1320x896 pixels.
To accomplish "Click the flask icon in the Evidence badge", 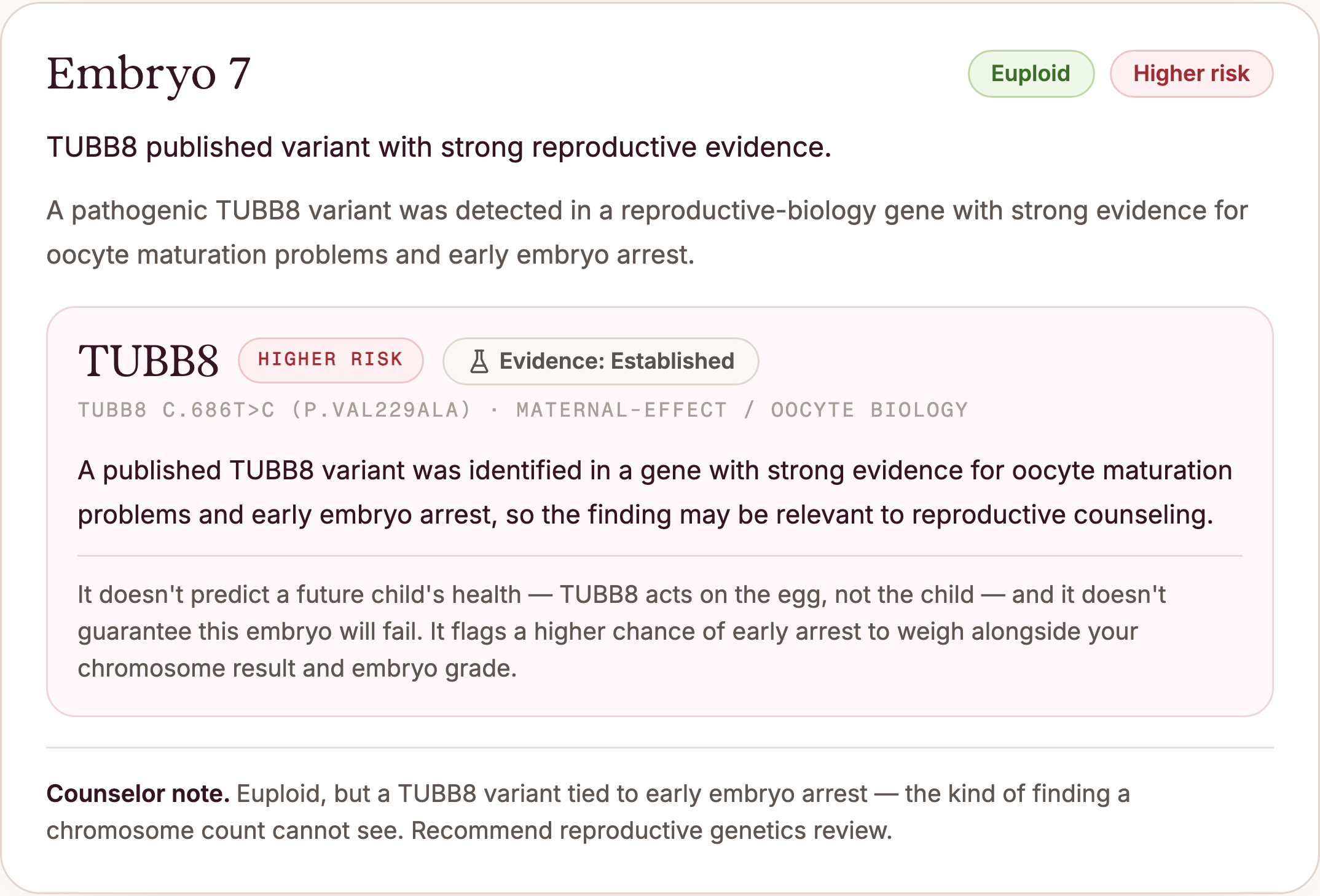I will click(x=479, y=361).
